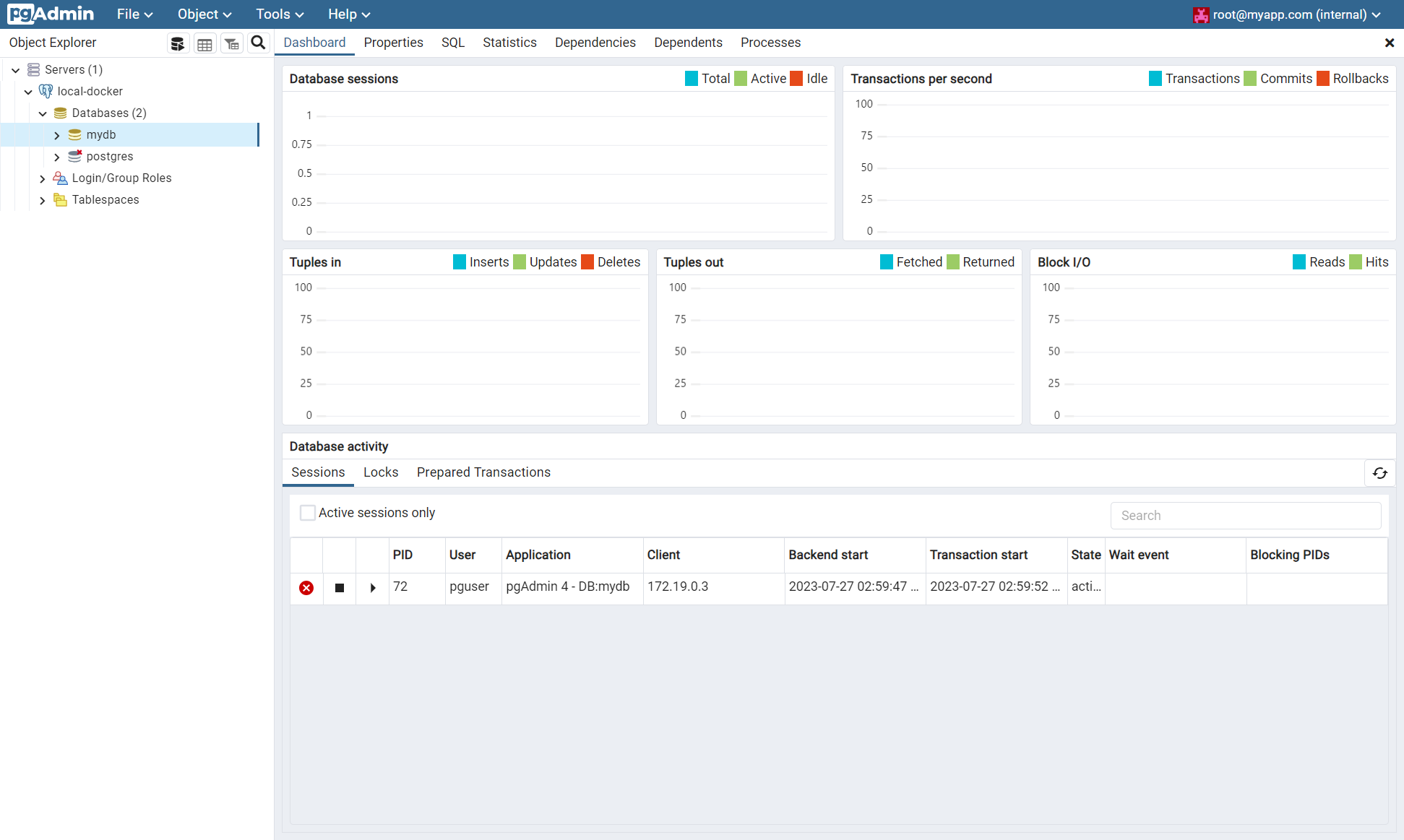The image size is (1404, 840).
Task: Switch to the Locks tab
Action: click(381, 472)
